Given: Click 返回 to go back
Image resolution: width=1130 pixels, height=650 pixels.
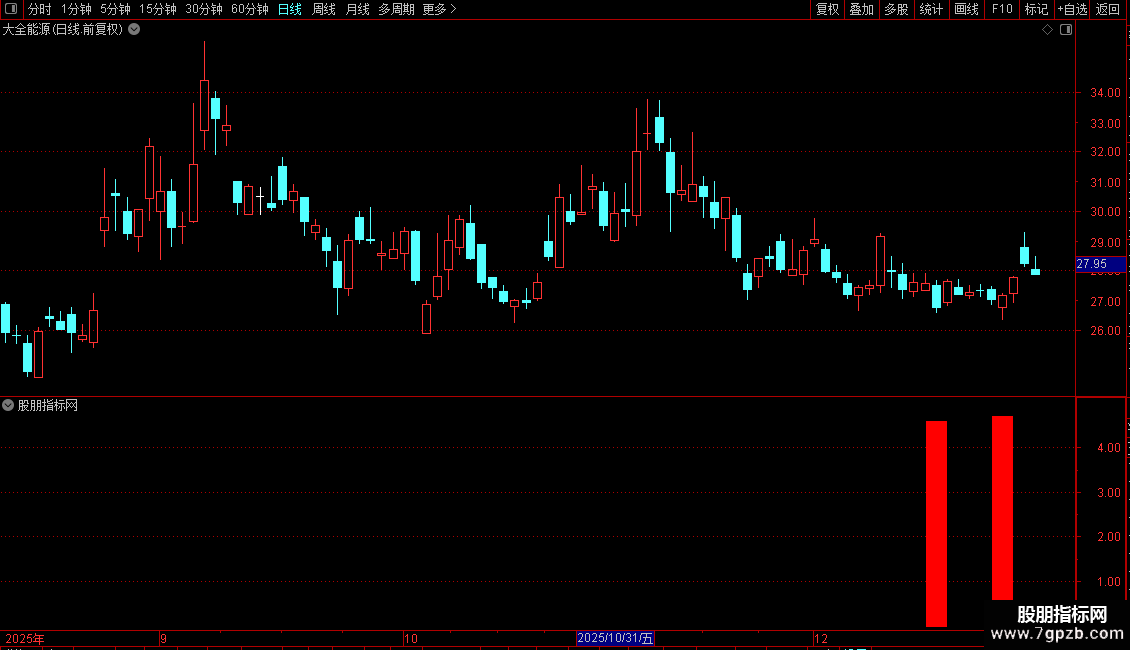Looking at the screenshot, I should [1108, 9].
